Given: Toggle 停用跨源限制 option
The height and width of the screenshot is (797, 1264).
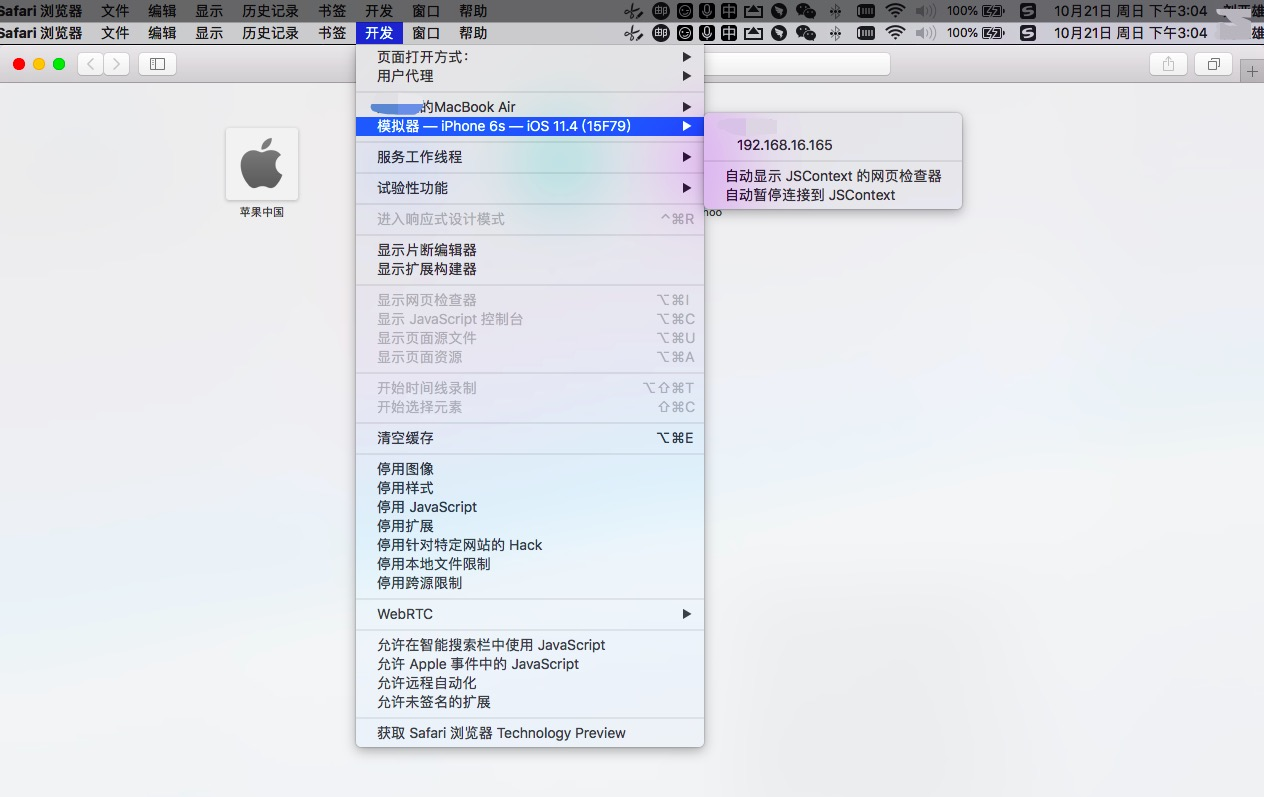Looking at the screenshot, I should coord(530,583).
